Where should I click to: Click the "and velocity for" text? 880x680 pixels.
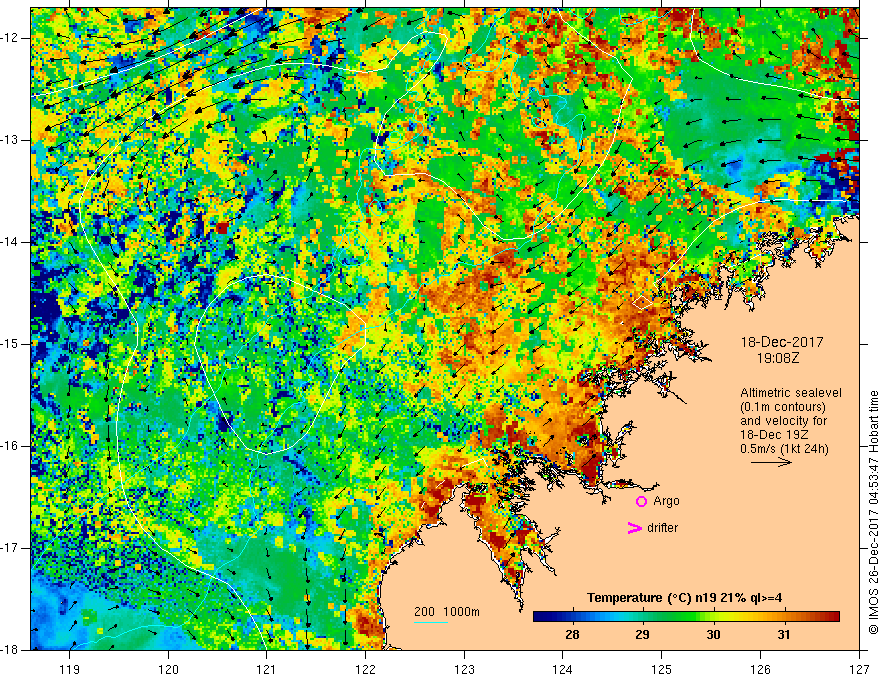click(783, 421)
